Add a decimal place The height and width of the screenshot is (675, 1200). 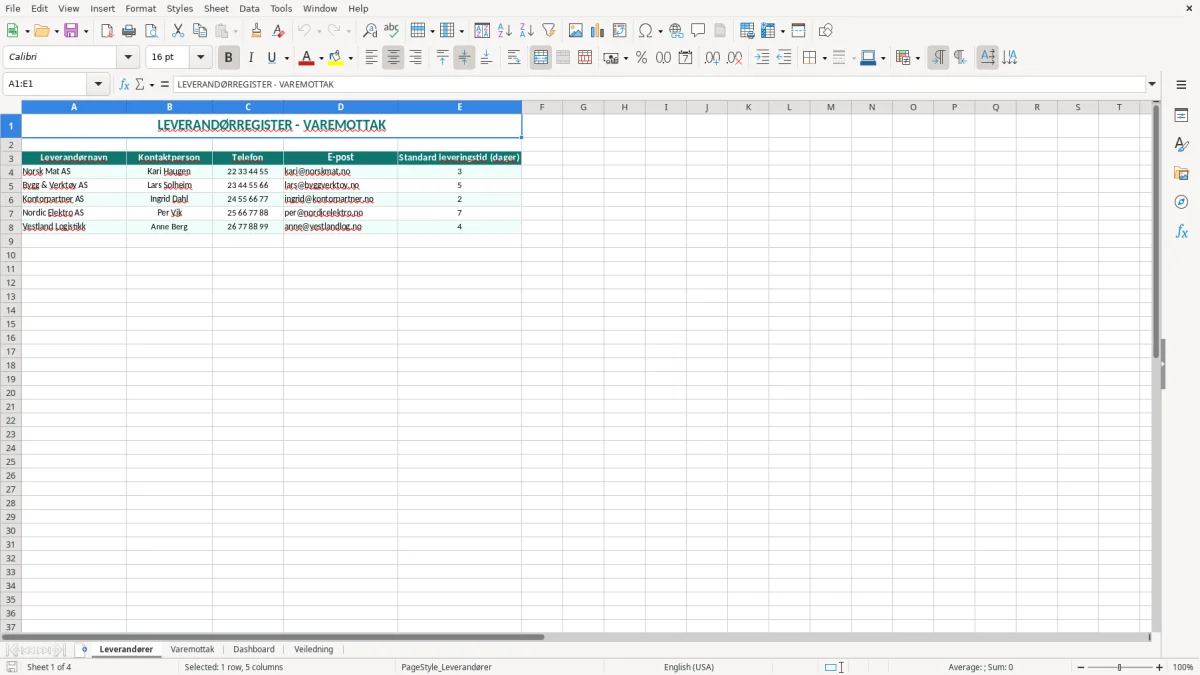712,58
